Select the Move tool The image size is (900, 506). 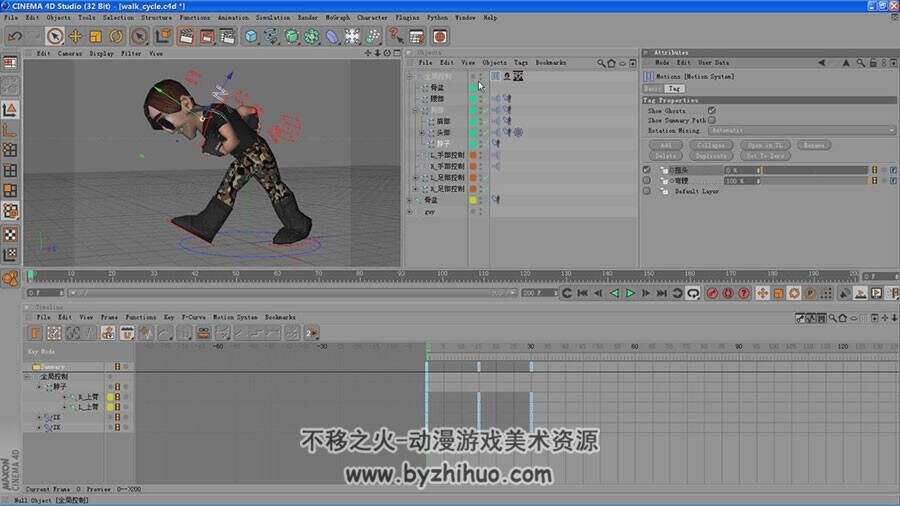tap(75, 37)
